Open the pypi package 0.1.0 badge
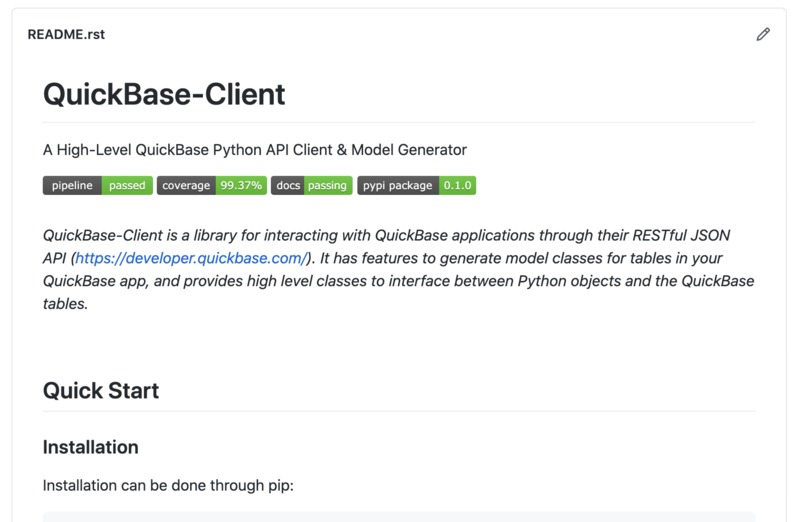Image resolution: width=806 pixels, height=522 pixels. pos(416,185)
